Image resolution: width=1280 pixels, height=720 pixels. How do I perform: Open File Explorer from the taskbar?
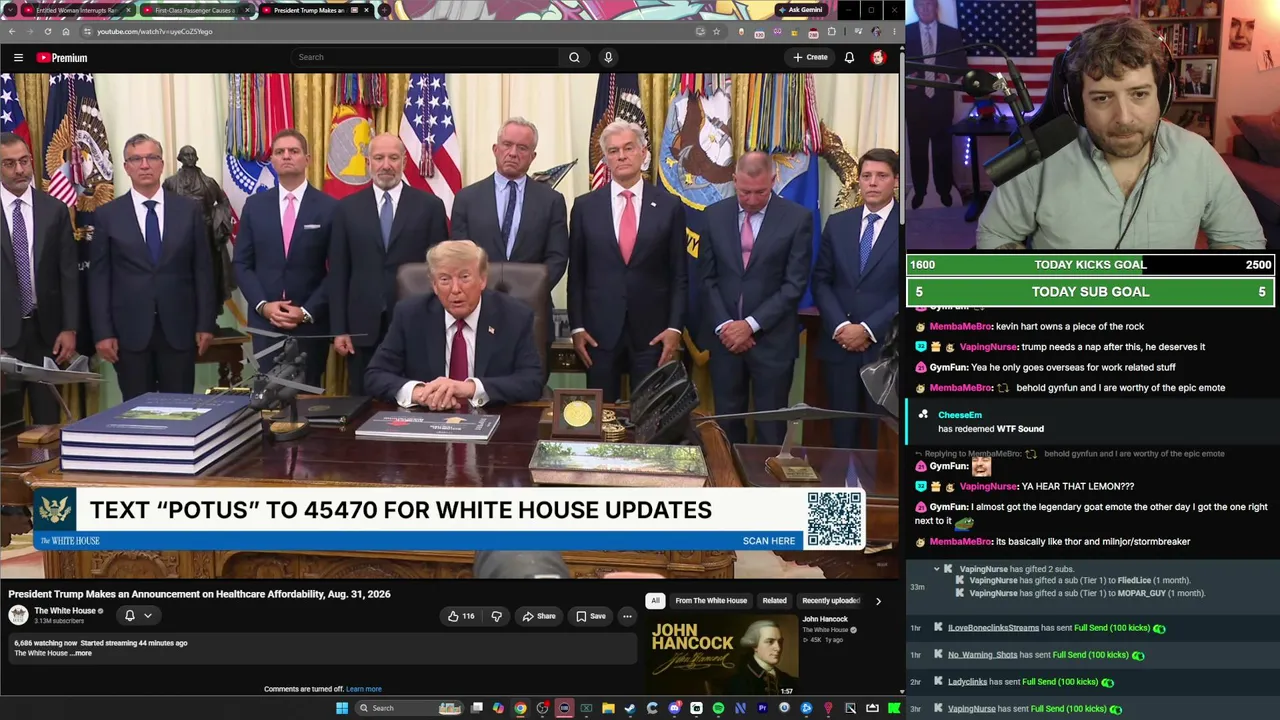tap(608, 708)
